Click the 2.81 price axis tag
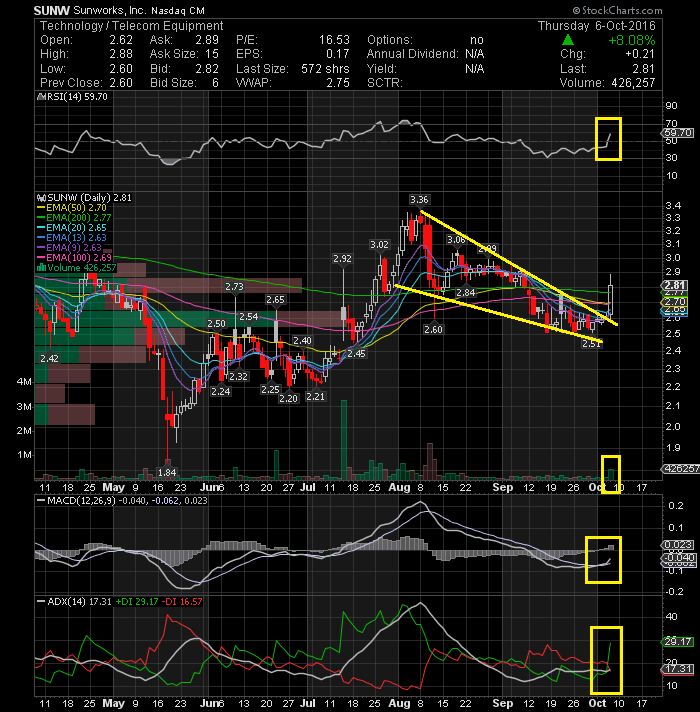 pos(675,285)
